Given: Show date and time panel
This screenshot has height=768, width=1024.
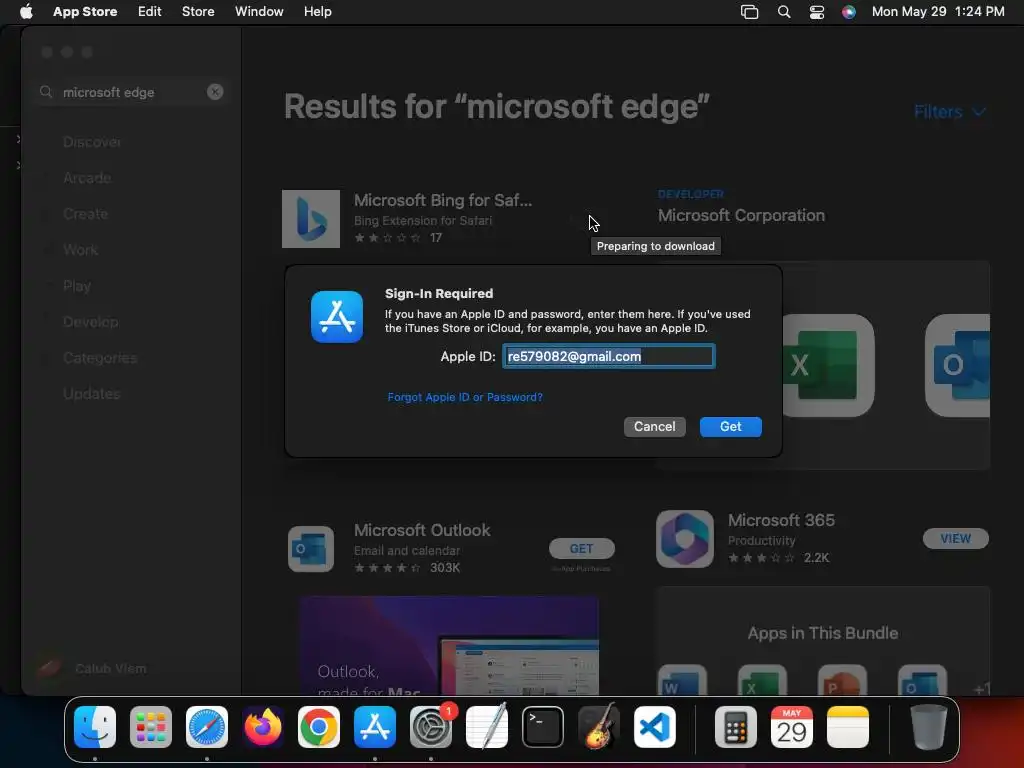Looking at the screenshot, I should tap(938, 12).
